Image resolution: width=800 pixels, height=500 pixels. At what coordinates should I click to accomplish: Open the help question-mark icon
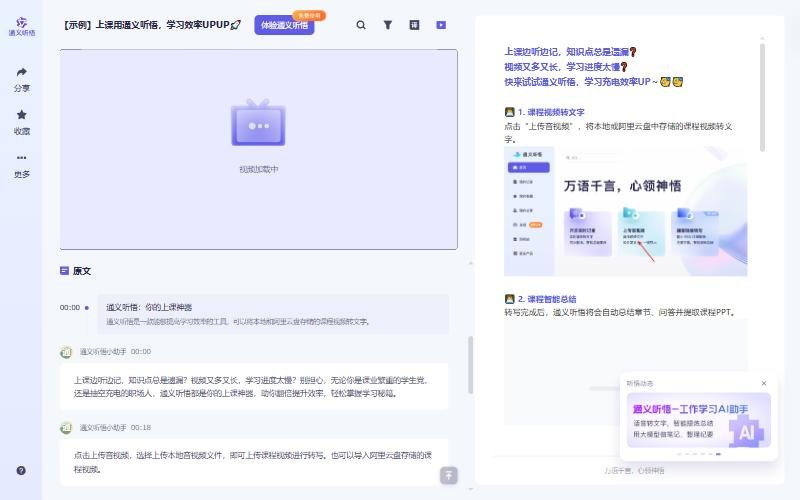[21, 470]
